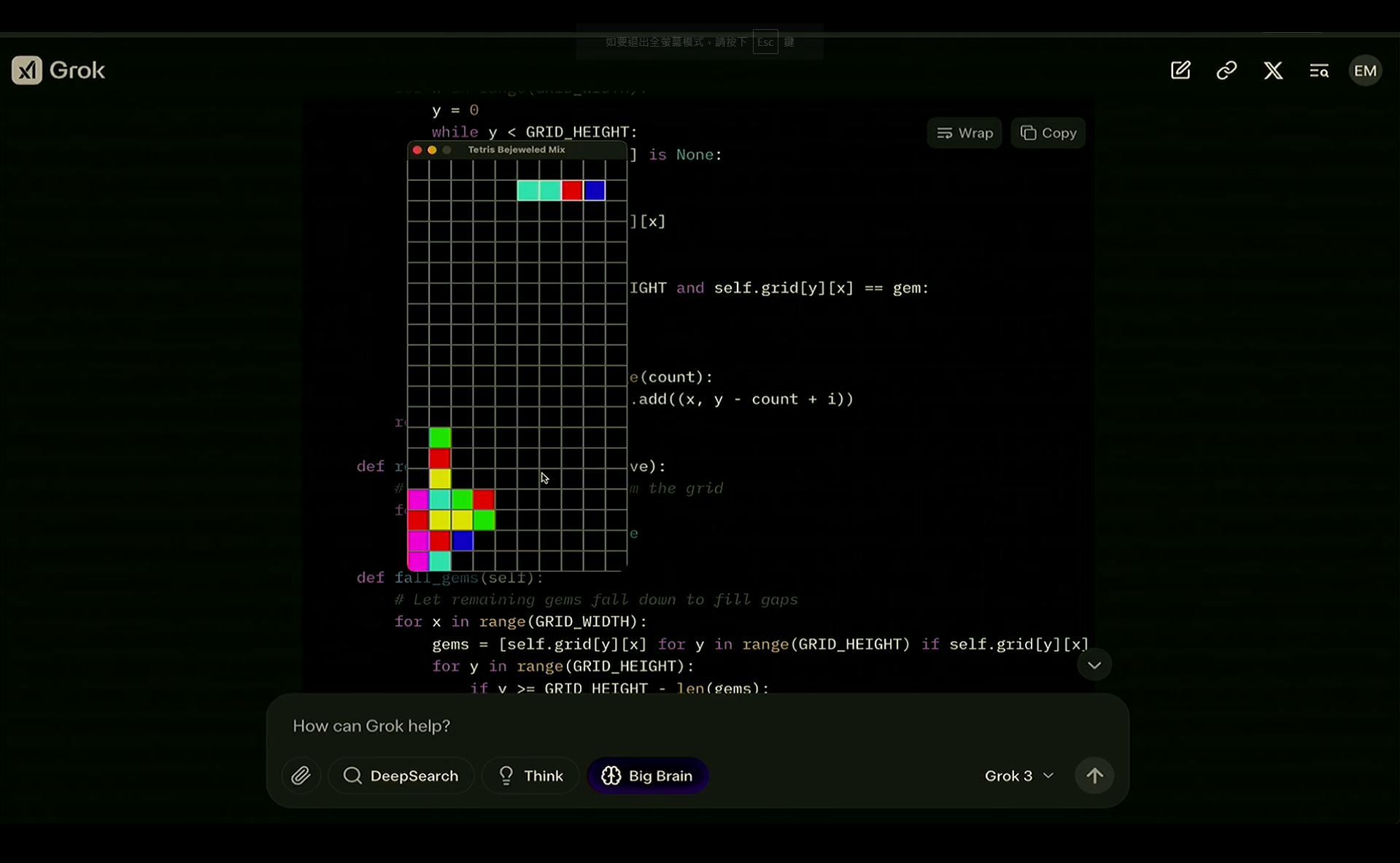Screen dimensions: 1400x863
Task: Toggle DeepSearch mode
Action: coord(401,775)
